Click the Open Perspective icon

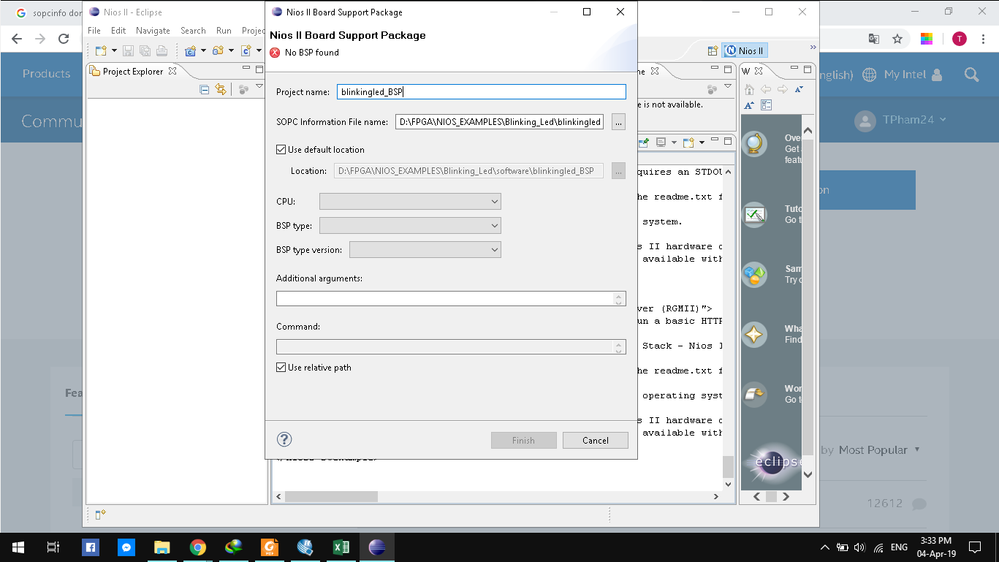pos(712,51)
